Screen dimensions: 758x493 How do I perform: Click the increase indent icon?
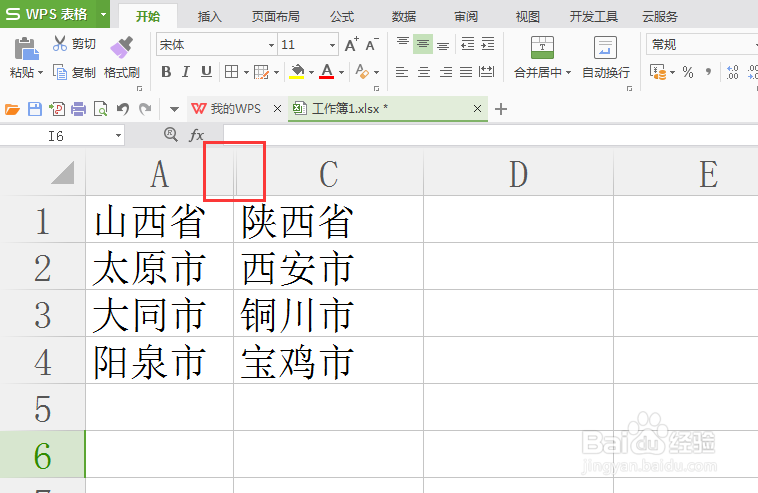488,44
